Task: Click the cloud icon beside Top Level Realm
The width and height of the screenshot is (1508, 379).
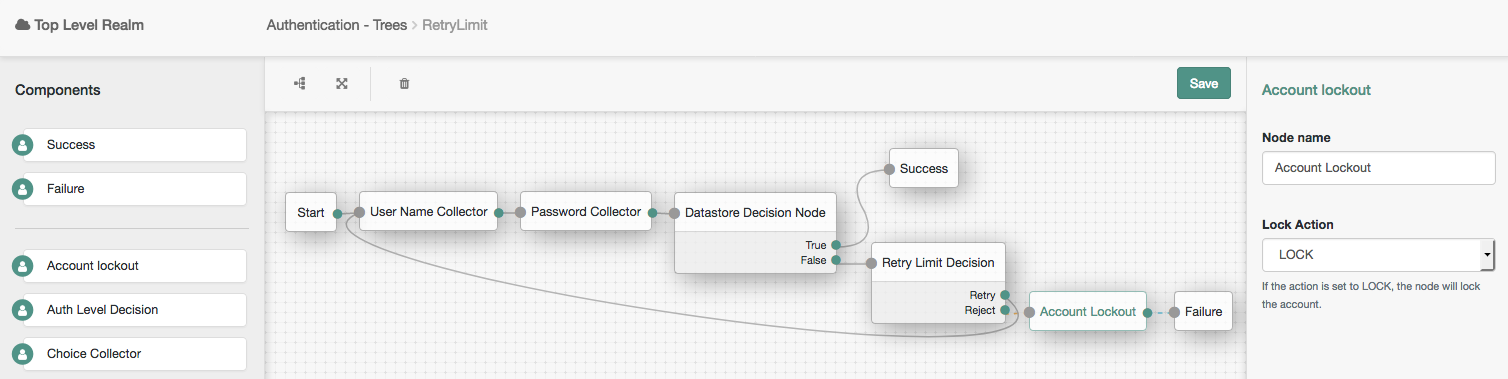Action: pos(22,25)
